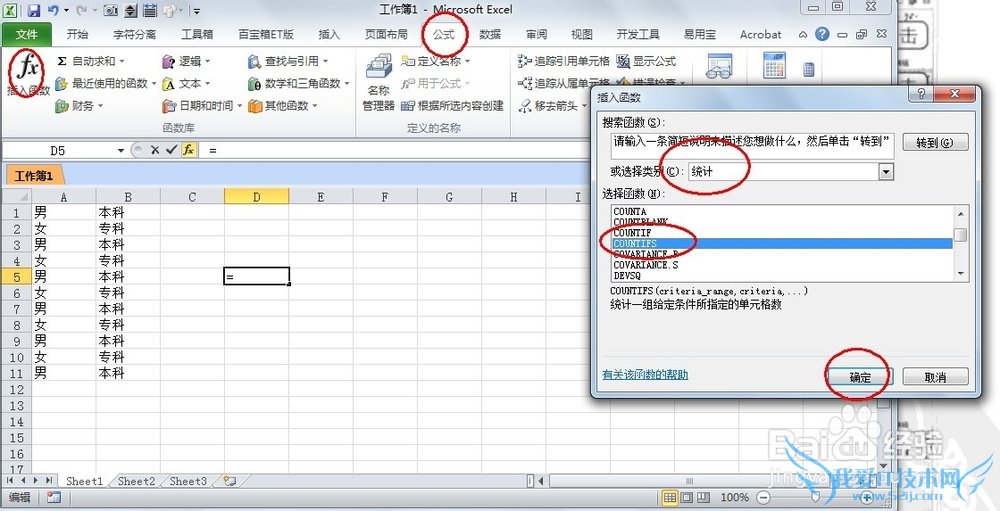Switch to the 插入 Insert tab
The height and width of the screenshot is (511, 1000).
[329, 34]
